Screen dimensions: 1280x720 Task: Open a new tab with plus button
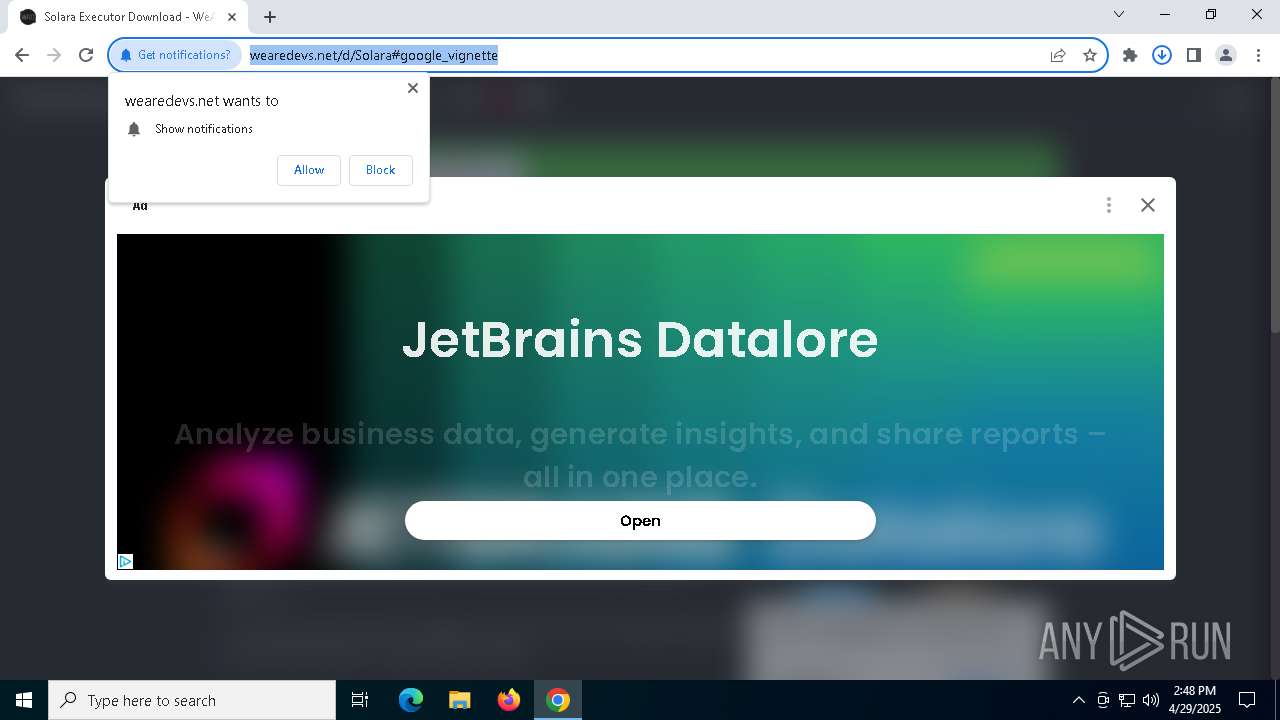[x=270, y=17]
